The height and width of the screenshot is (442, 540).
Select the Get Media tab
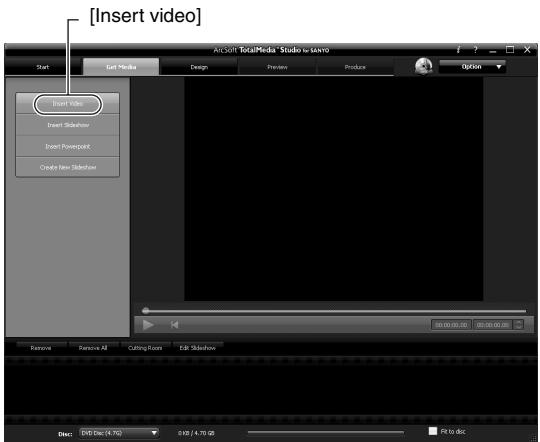121,67
